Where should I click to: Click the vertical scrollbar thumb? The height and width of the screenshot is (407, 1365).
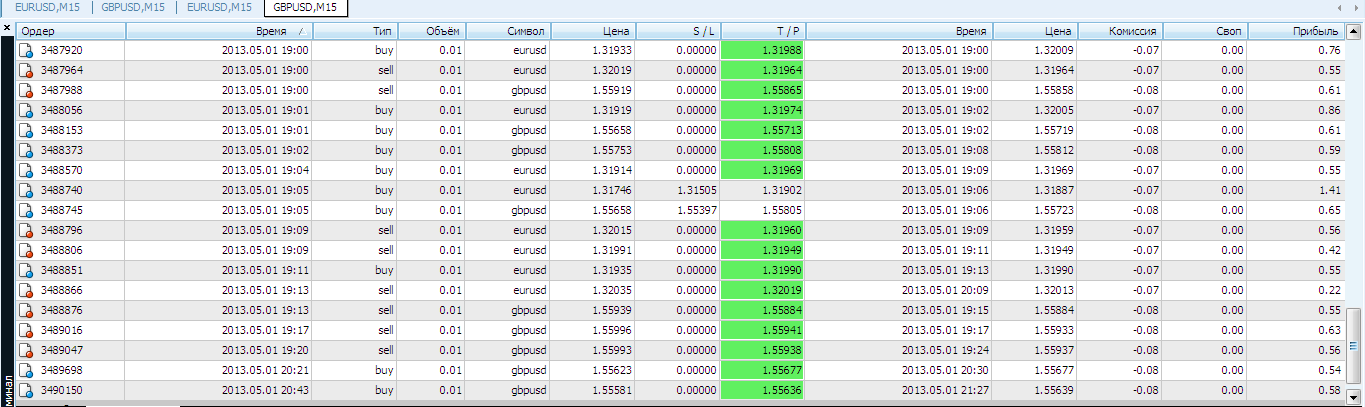tap(1355, 347)
